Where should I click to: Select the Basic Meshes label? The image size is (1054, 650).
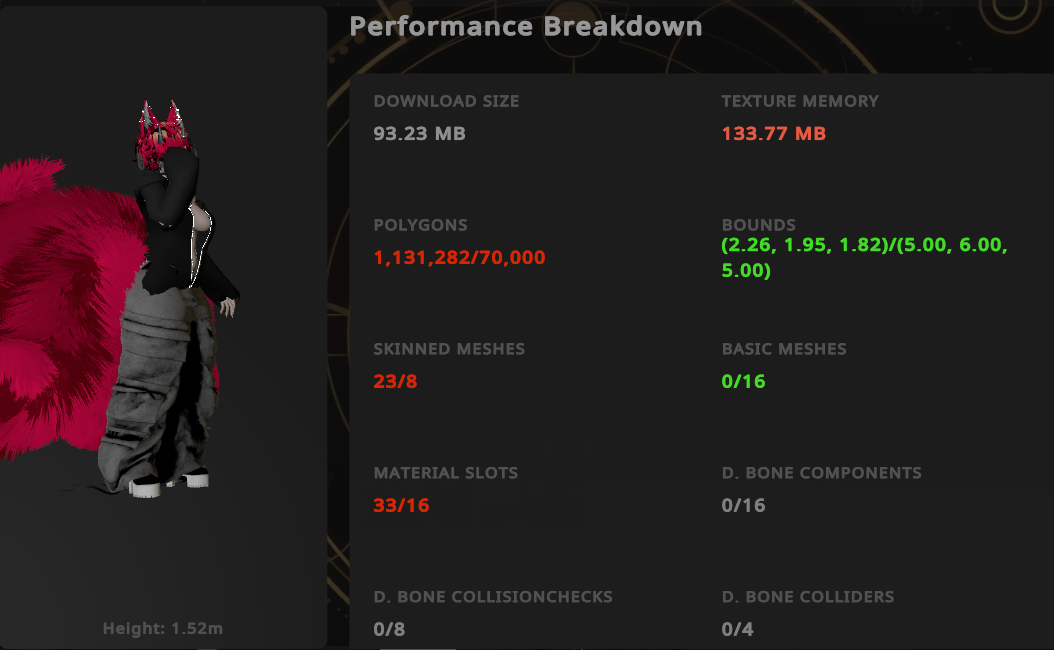783,349
